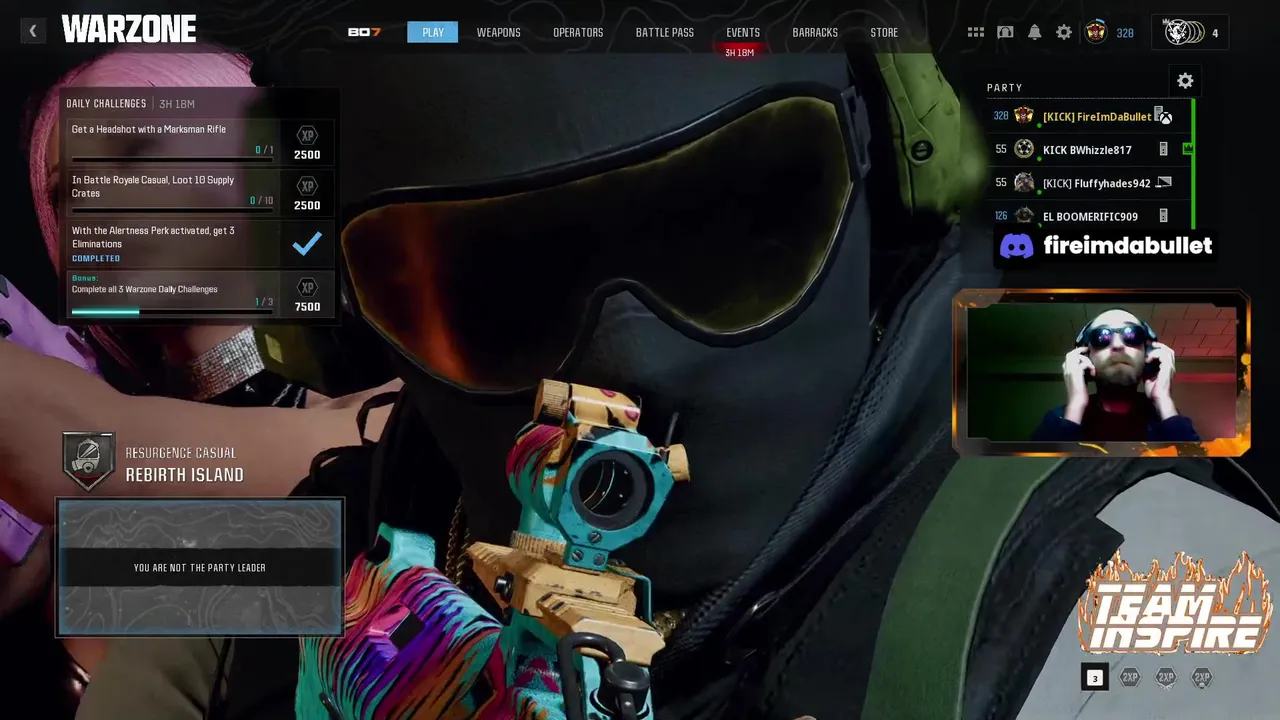Activate the plain 2XP rank token
Screen dimensions: 1280x720
(x=1130, y=677)
